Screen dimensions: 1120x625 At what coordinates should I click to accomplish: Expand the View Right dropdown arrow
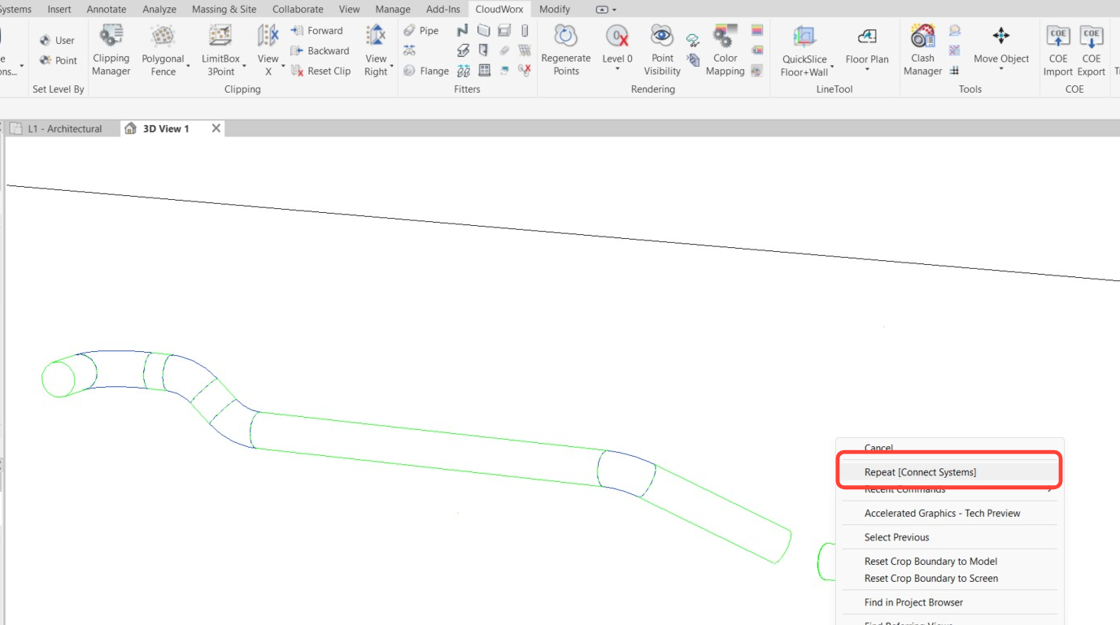click(x=391, y=66)
